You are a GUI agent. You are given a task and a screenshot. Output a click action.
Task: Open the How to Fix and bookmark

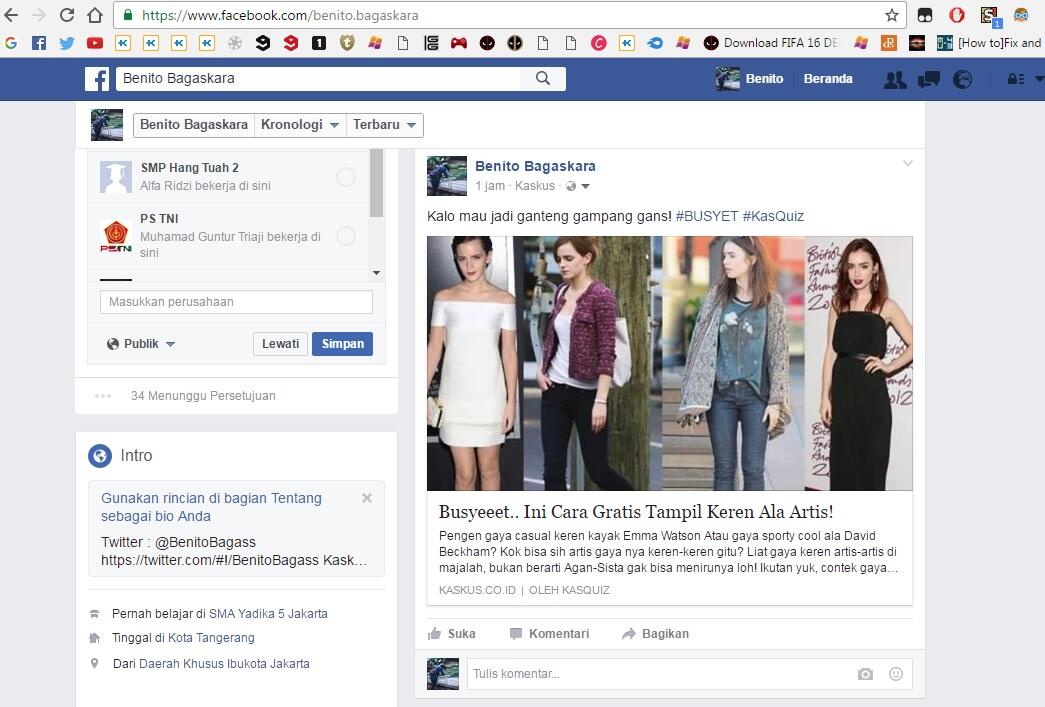point(989,43)
